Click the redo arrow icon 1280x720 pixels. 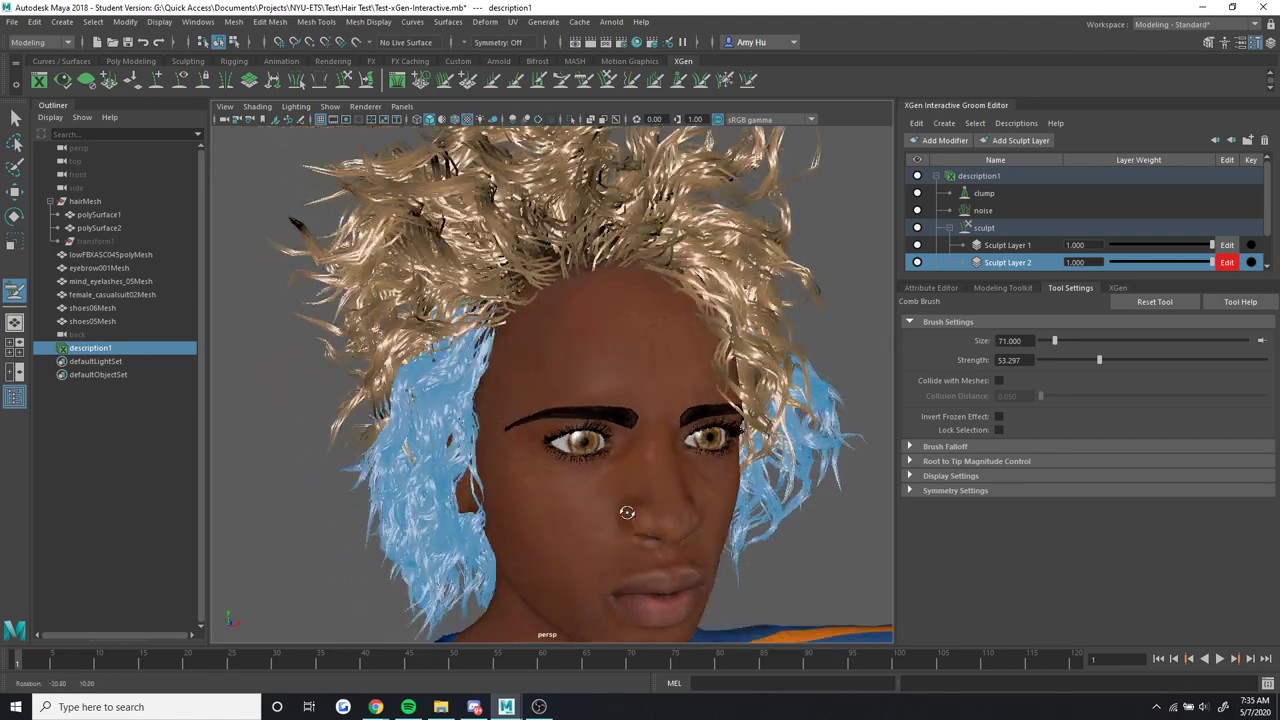click(158, 42)
